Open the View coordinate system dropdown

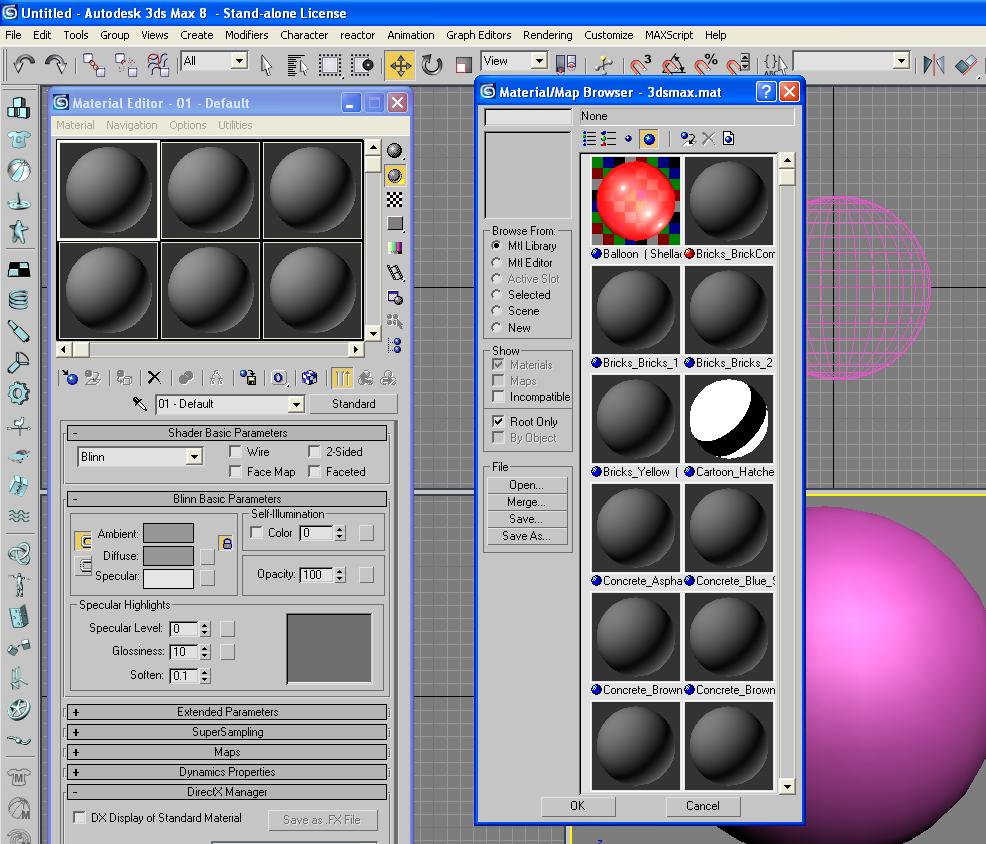(x=539, y=61)
